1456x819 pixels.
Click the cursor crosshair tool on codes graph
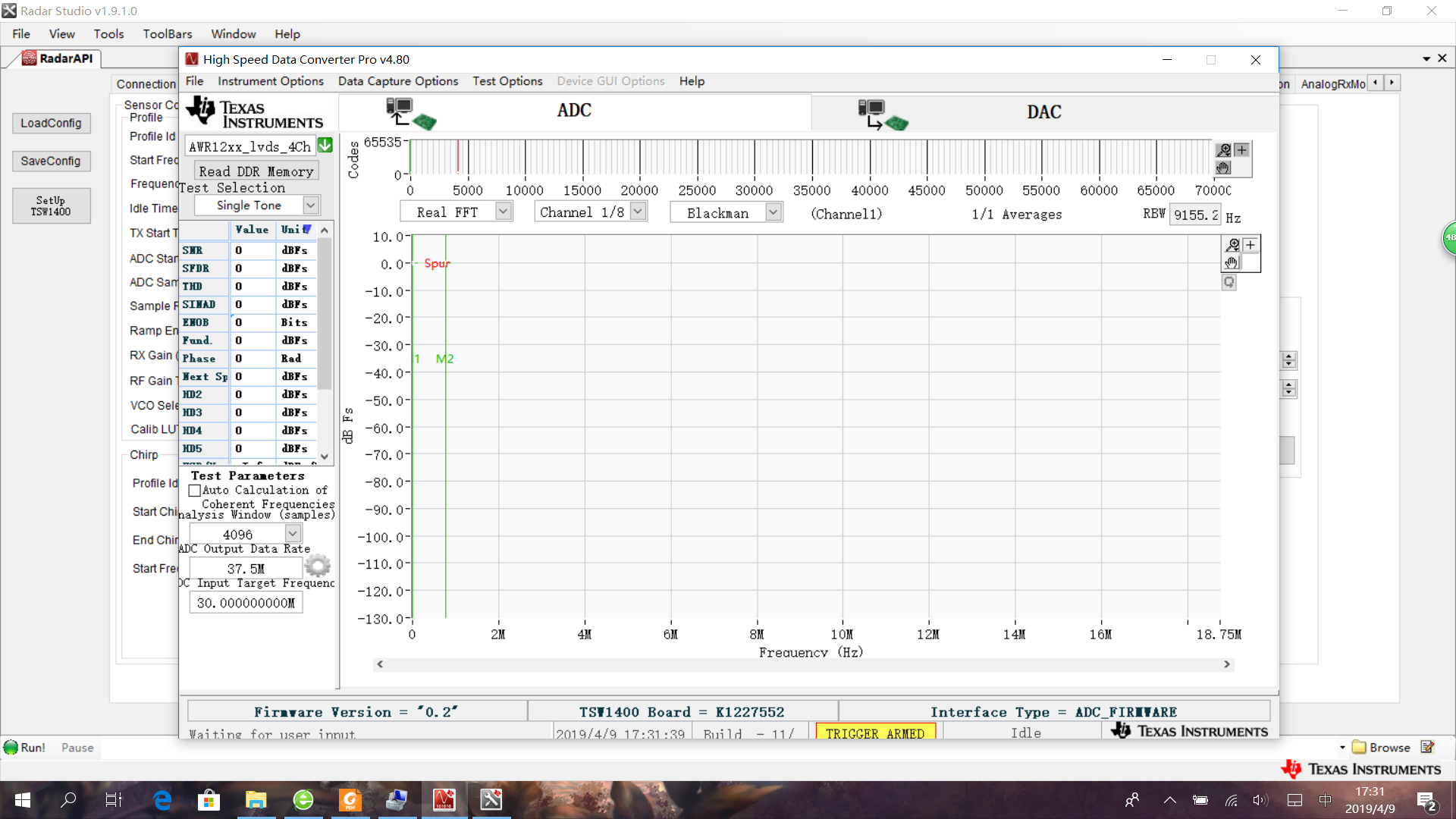click(1241, 150)
